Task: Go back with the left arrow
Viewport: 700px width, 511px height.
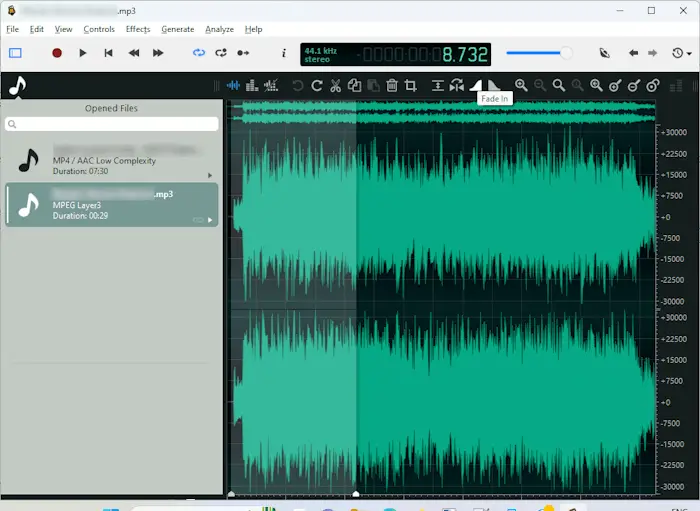Action: coord(633,53)
